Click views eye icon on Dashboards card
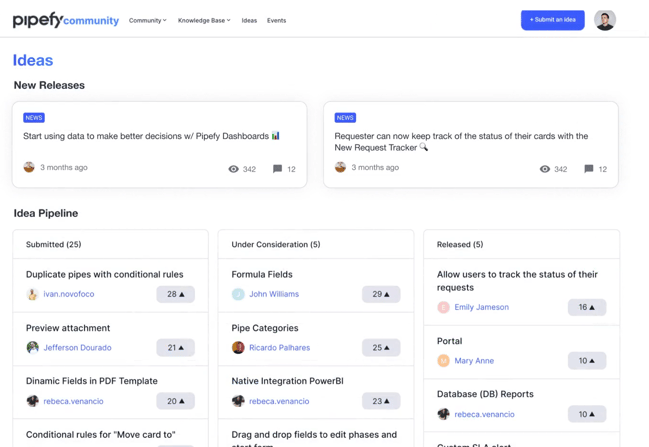The height and width of the screenshot is (447, 649). pos(233,169)
